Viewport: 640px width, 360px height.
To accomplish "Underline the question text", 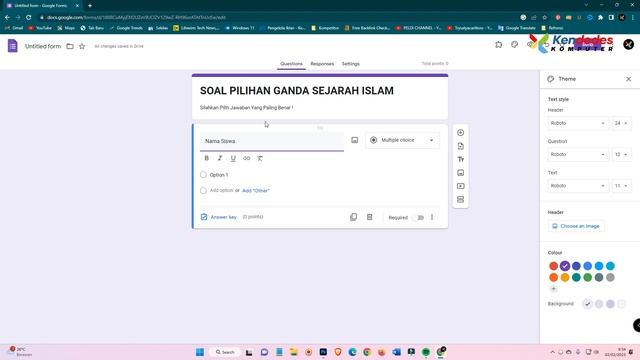I will (x=233, y=158).
